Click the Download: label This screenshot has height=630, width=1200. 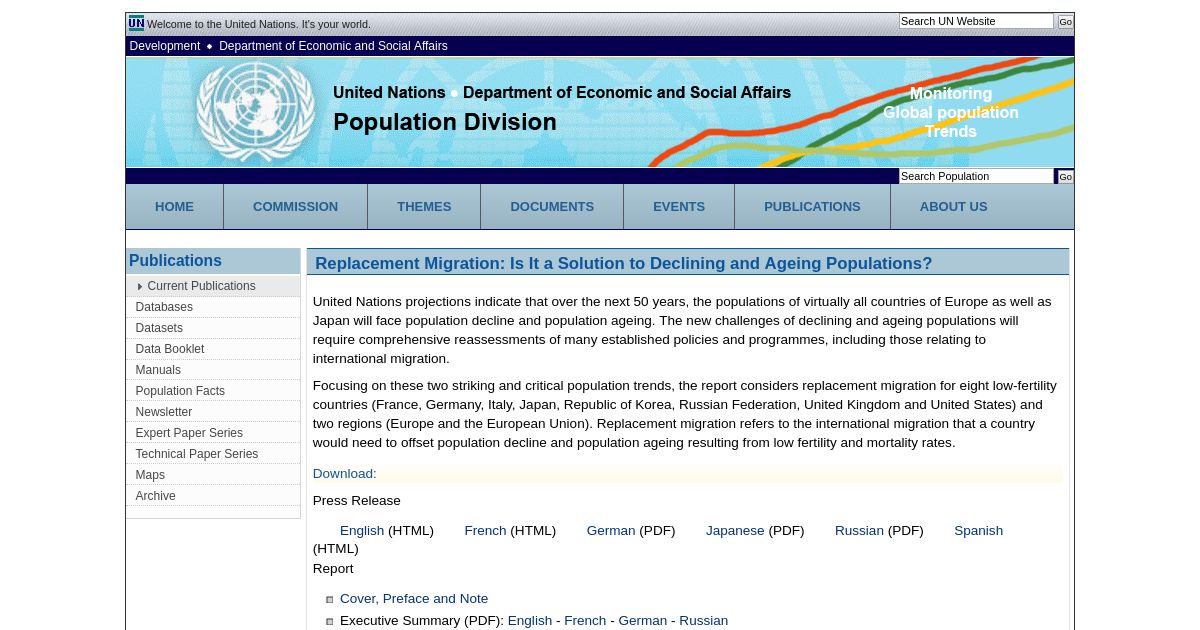[x=345, y=474]
